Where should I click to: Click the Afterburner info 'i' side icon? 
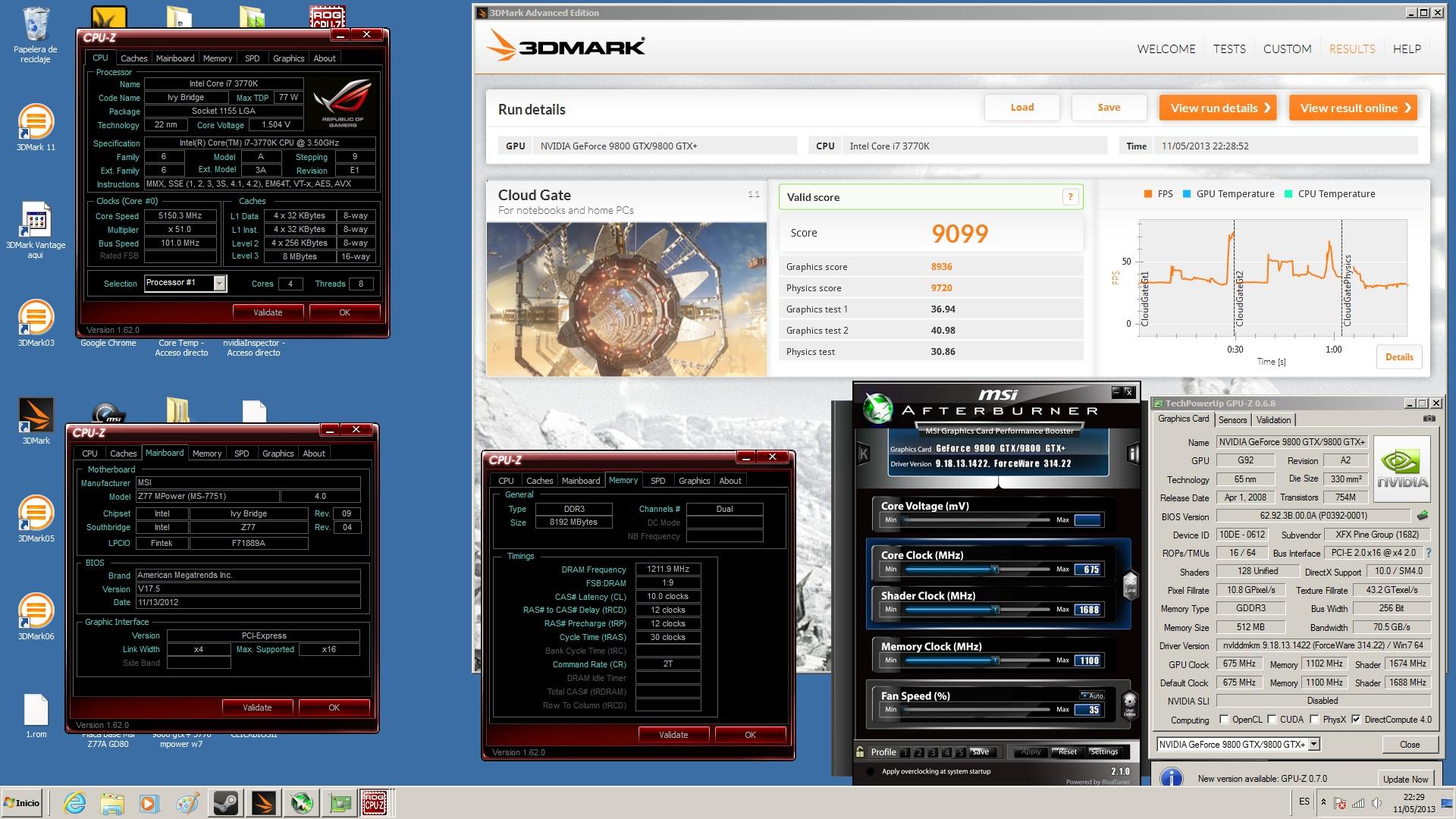(x=1133, y=453)
